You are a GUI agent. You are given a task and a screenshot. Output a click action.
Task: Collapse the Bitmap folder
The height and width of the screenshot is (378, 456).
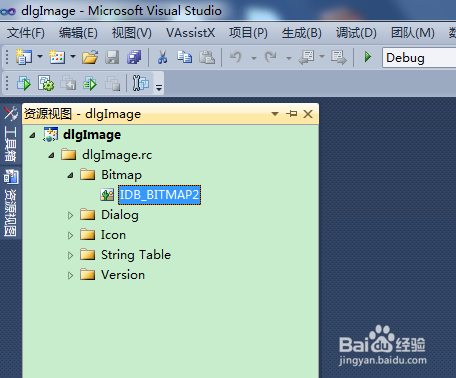[x=70, y=175]
